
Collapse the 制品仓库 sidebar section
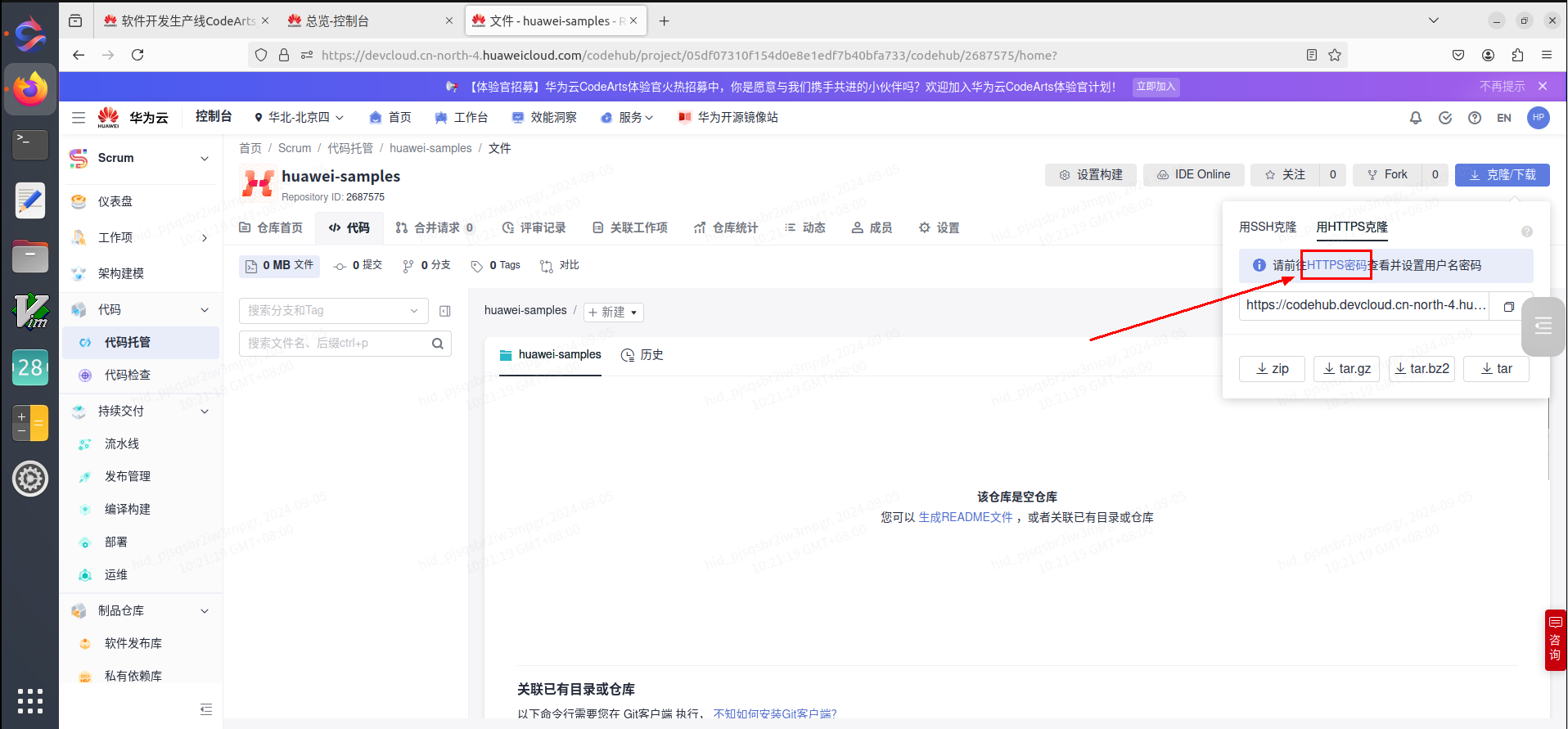(x=205, y=611)
